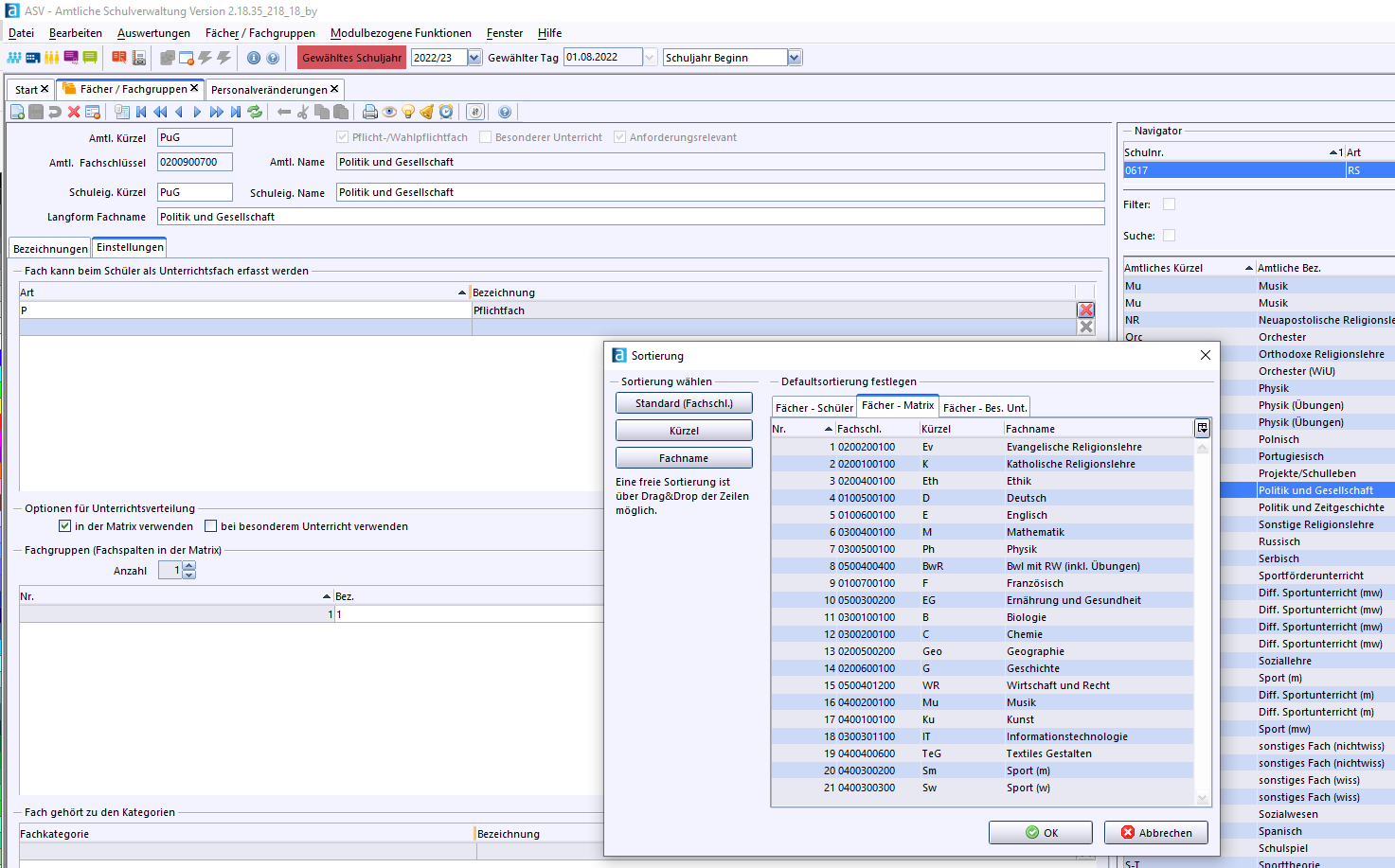Click Abbrechen to cancel sorting

coord(1156,833)
